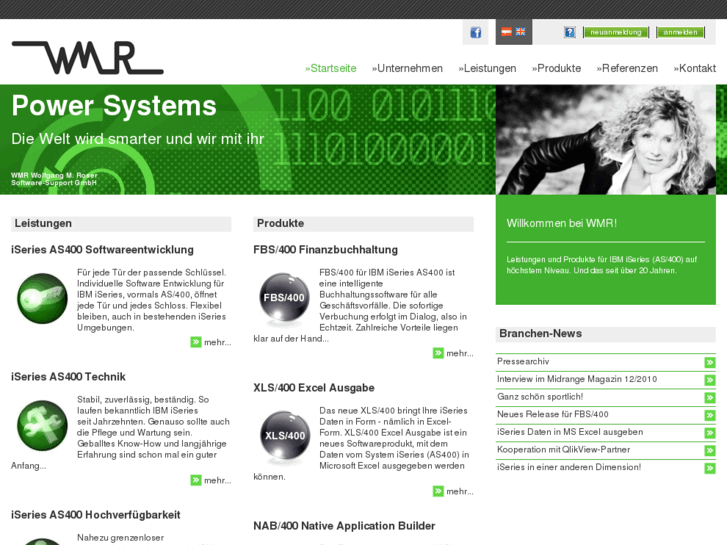The image size is (727, 545).
Task: Click the woman's photo in banner
Action: (606, 140)
